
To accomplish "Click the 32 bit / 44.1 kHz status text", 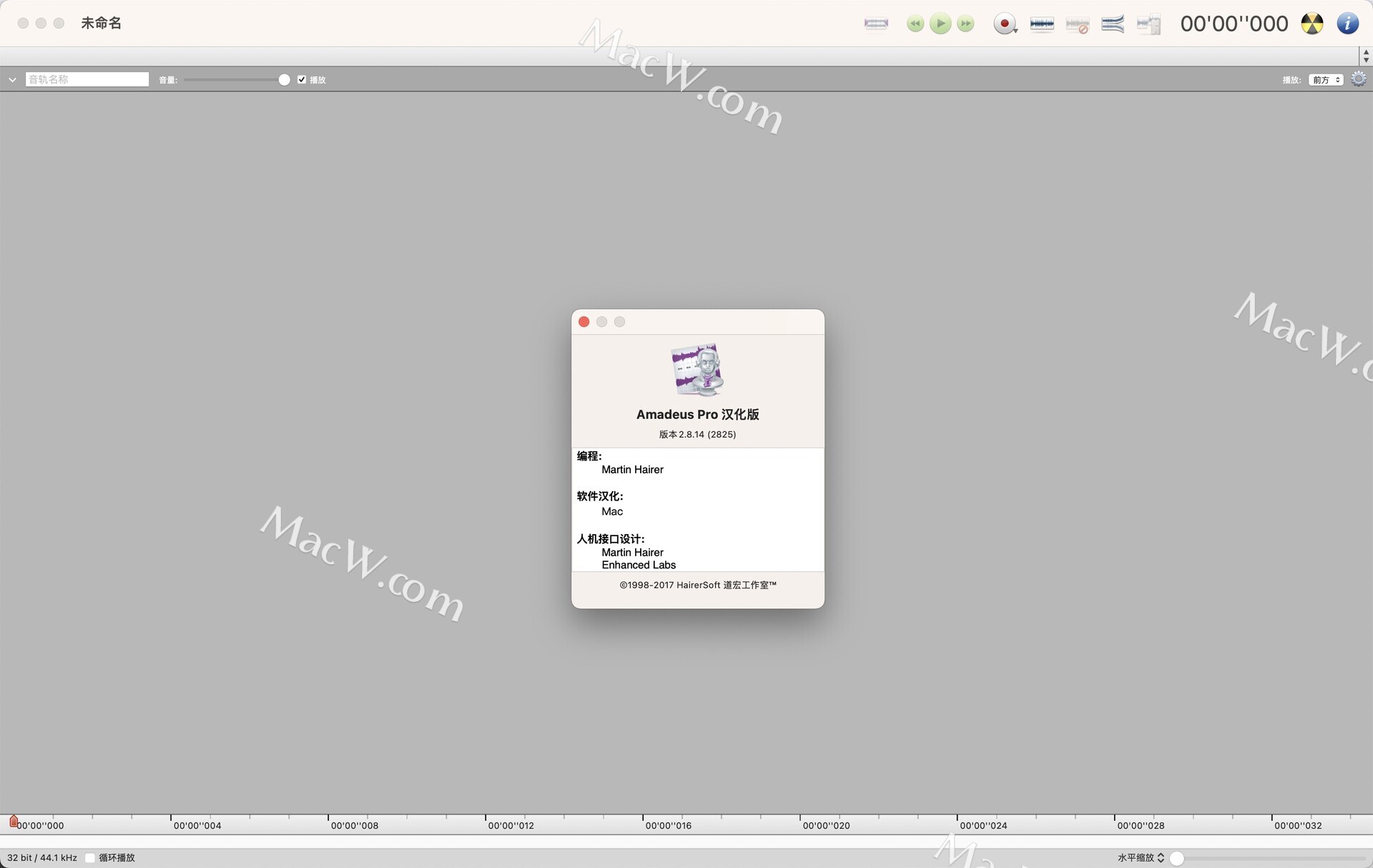I will [x=42, y=857].
